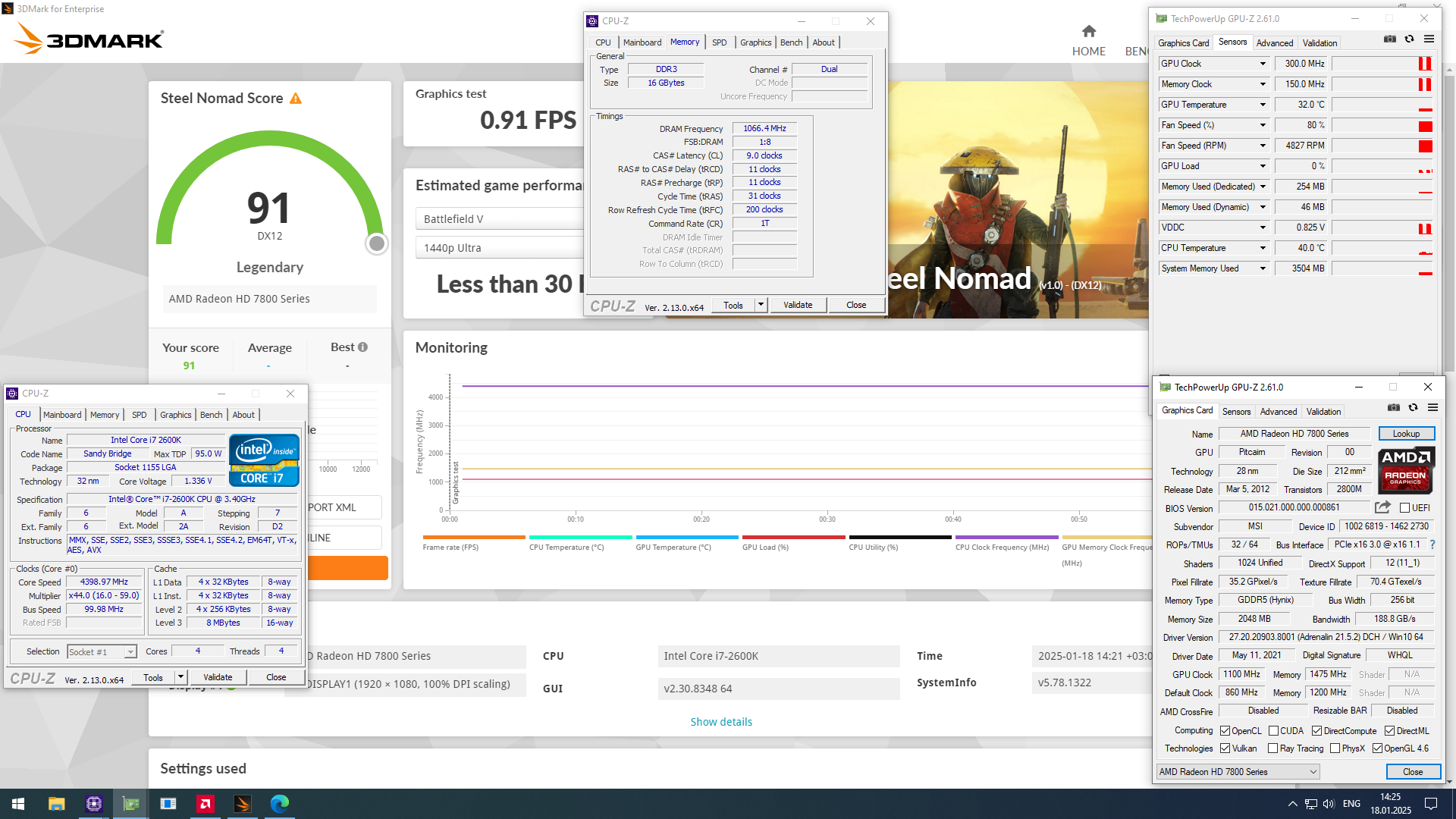1456x819 pixels.
Task: Switch to the Bench tab in CPU-Z Memory window
Action: 791,42
